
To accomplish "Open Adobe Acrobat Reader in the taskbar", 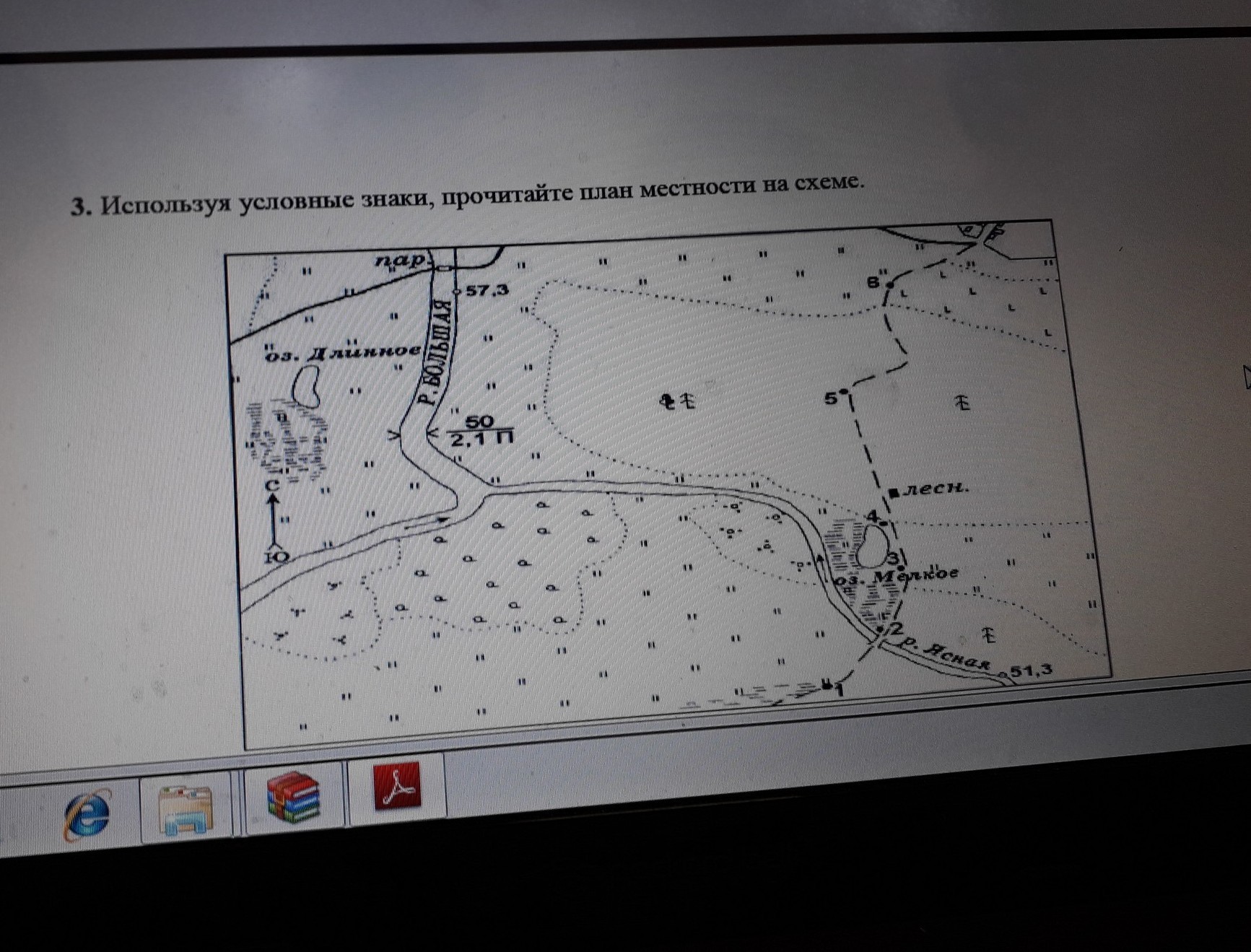I will [x=397, y=787].
